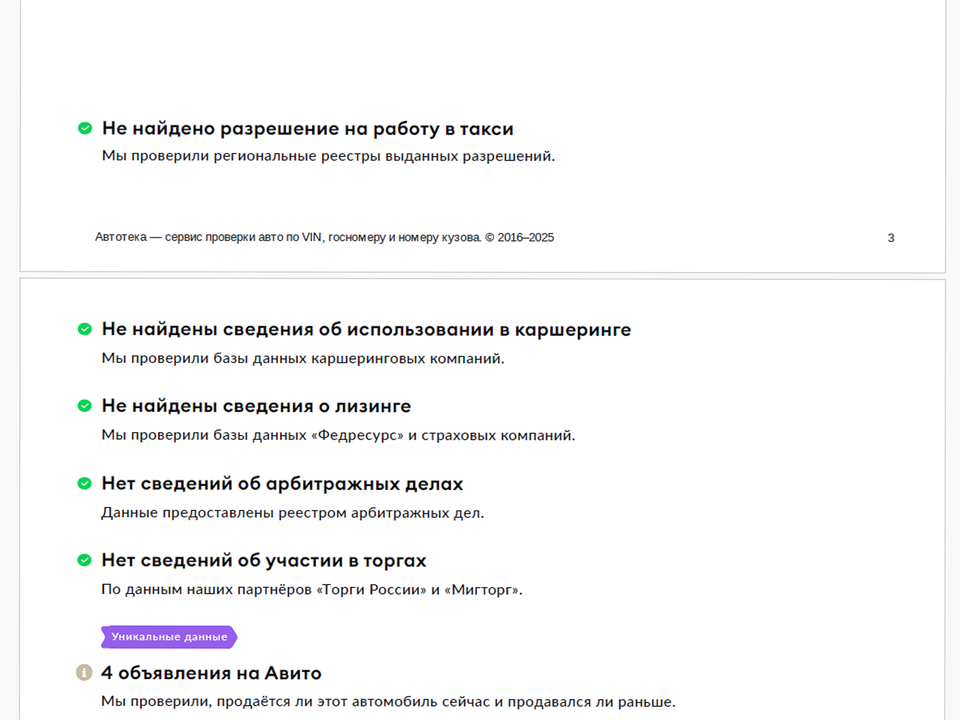Click the green check icon beside auctions heading
The image size is (960, 720).
coord(84,560)
